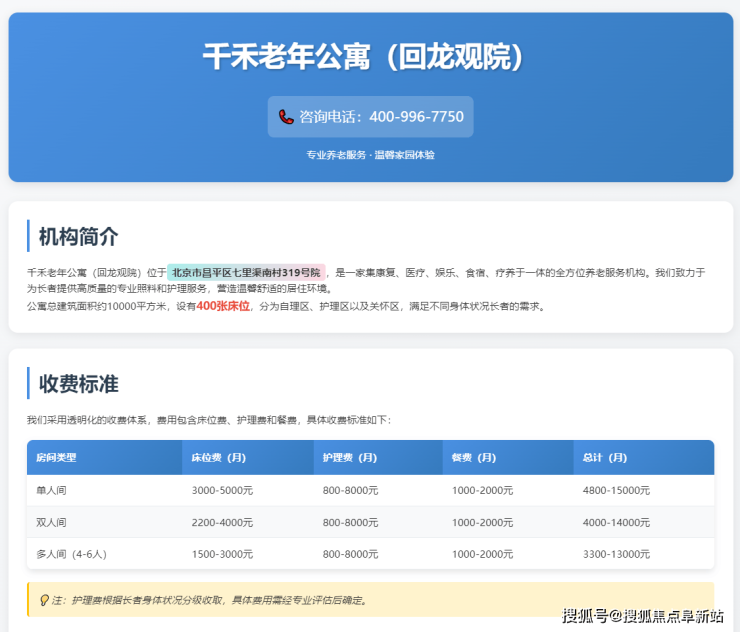The width and height of the screenshot is (740, 632).
Task: Select the highlighted address 北京市昌平区七里渠南村319号院
Action: [246, 272]
